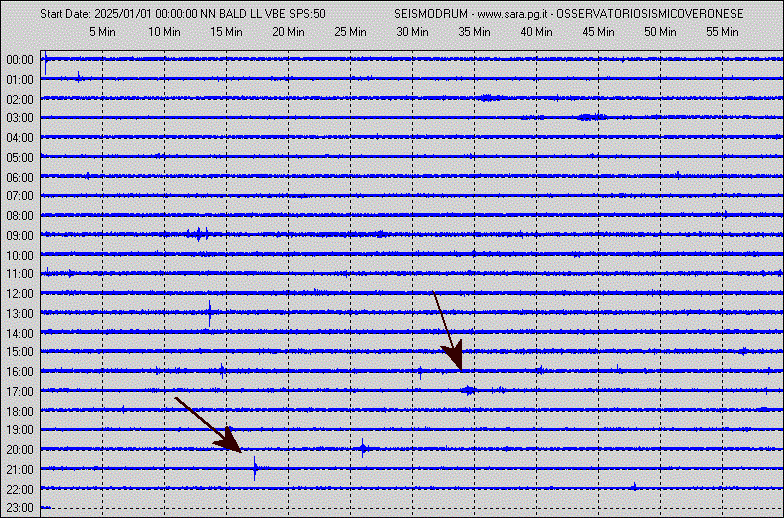This screenshot has height=518, width=784.
Task: Select the 20:00 trace spike near 26 minutes
Action: pyautogui.click(x=364, y=448)
